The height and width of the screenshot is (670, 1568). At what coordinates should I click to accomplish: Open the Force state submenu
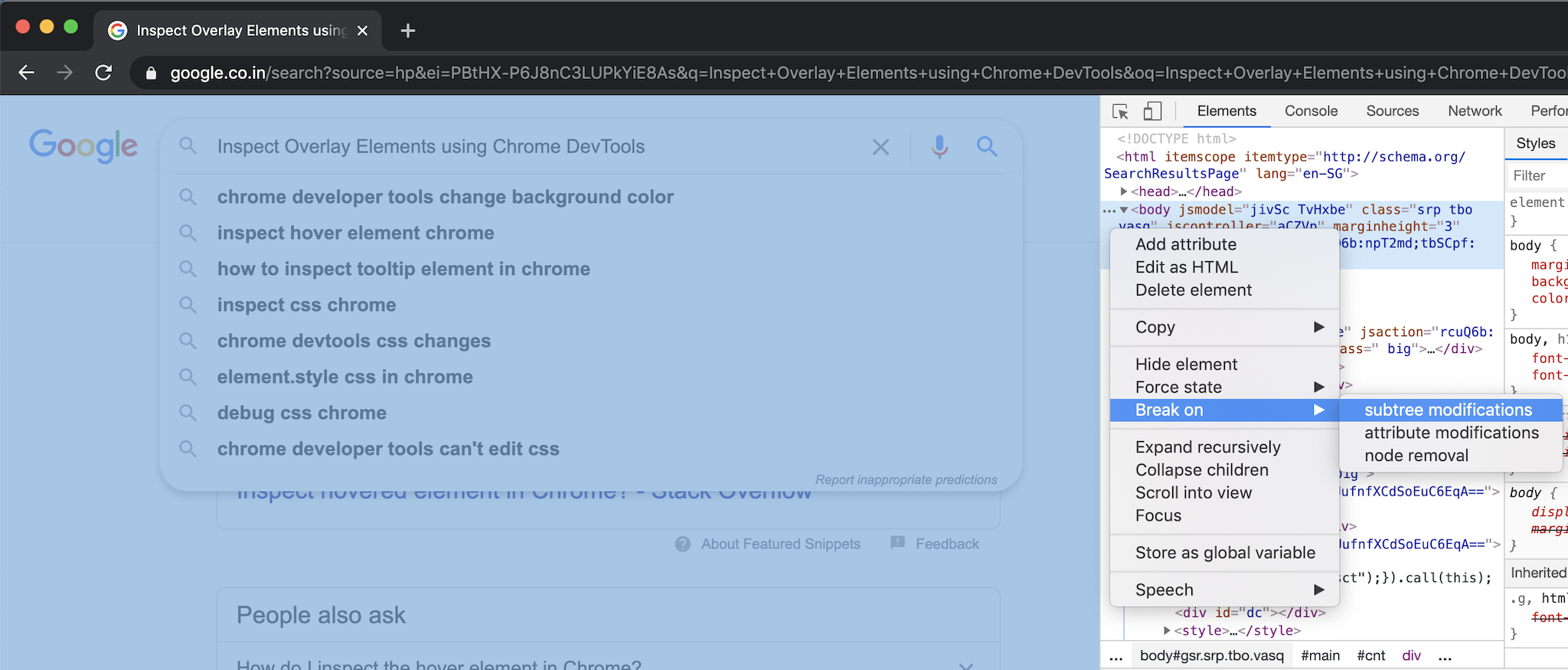click(x=1224, y=387)
